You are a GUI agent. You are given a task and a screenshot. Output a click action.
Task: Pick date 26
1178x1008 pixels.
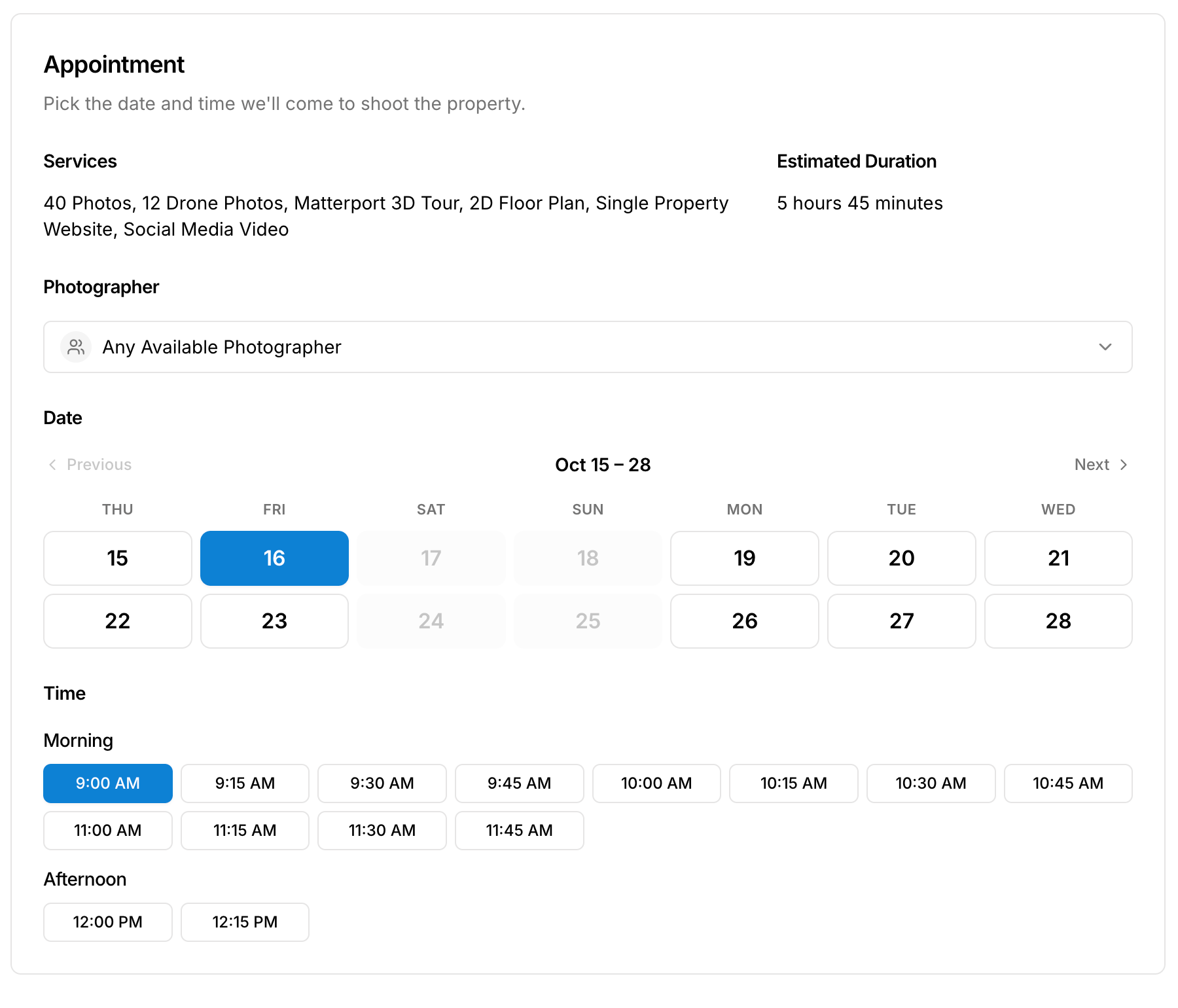point(745,621)
